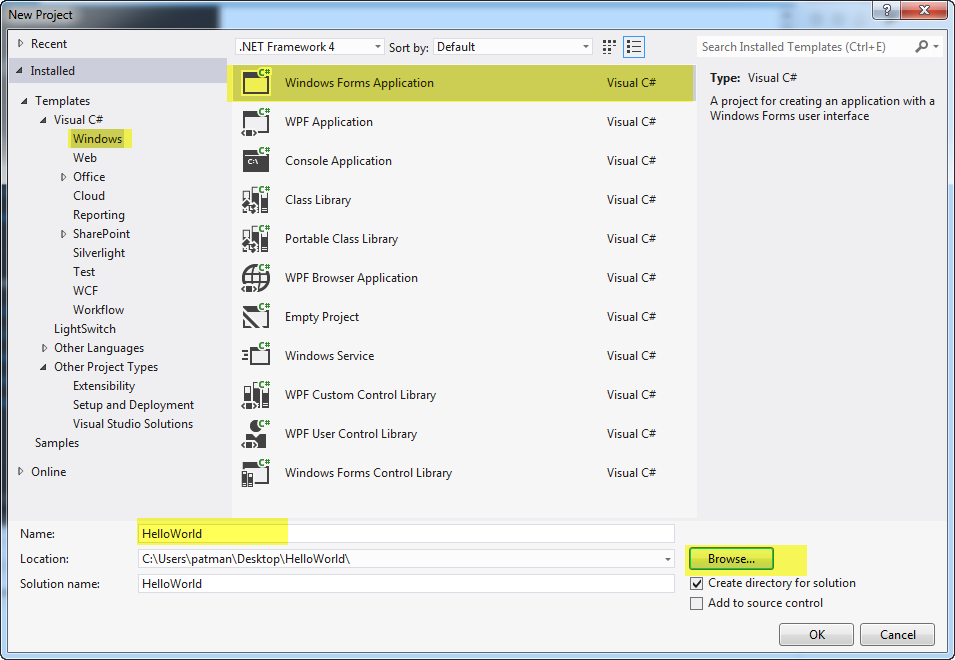Select Visual Studio Solutions project type
Viewport: 955px width, 660px height.
(x=133, y=424)
